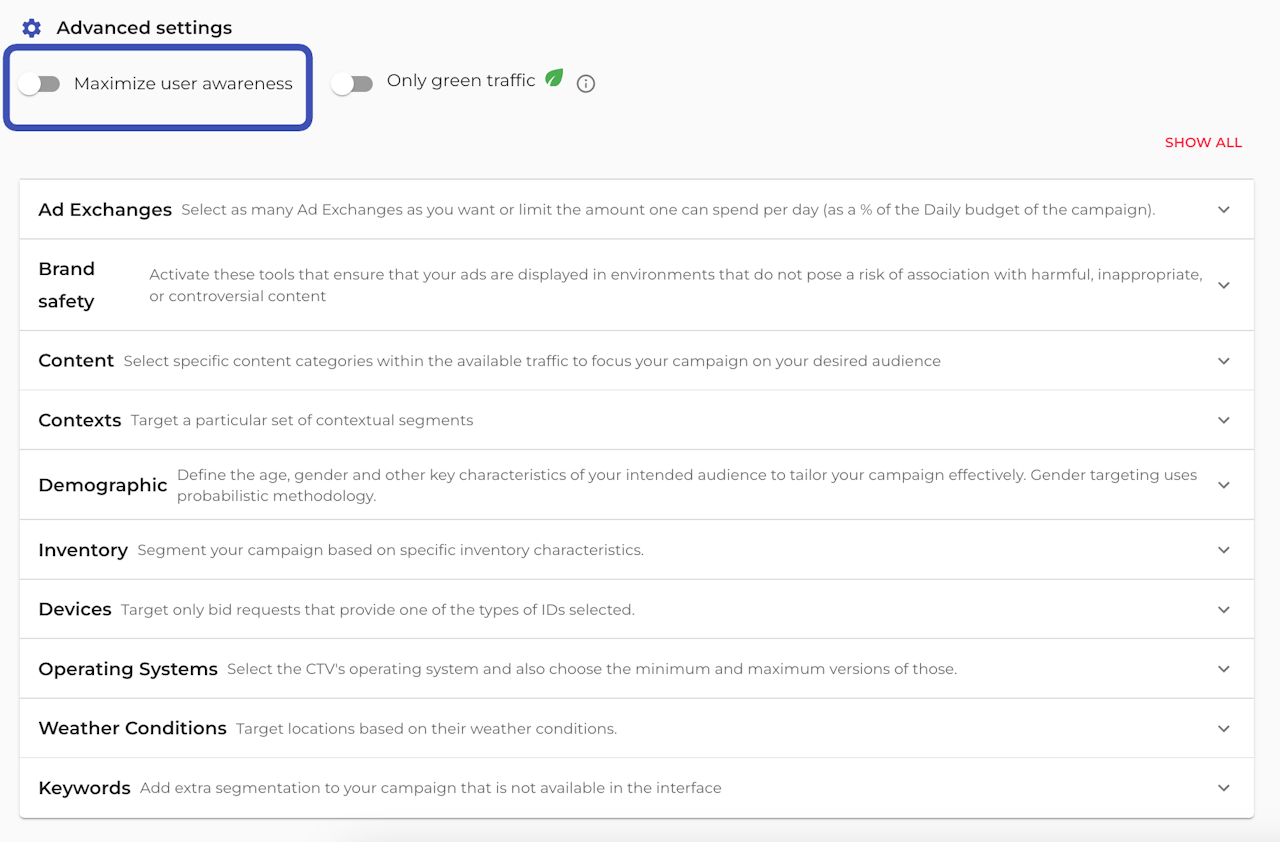1280x842 pixels.
Task: Expand the Brand safety chevron
Action: 1224,285
